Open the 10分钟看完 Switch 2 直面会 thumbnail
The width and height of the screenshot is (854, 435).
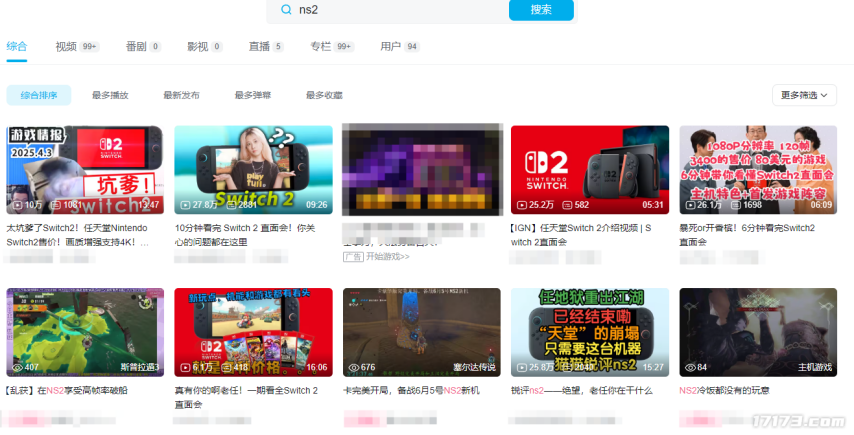pyautogui.click(x=253, y=169)
